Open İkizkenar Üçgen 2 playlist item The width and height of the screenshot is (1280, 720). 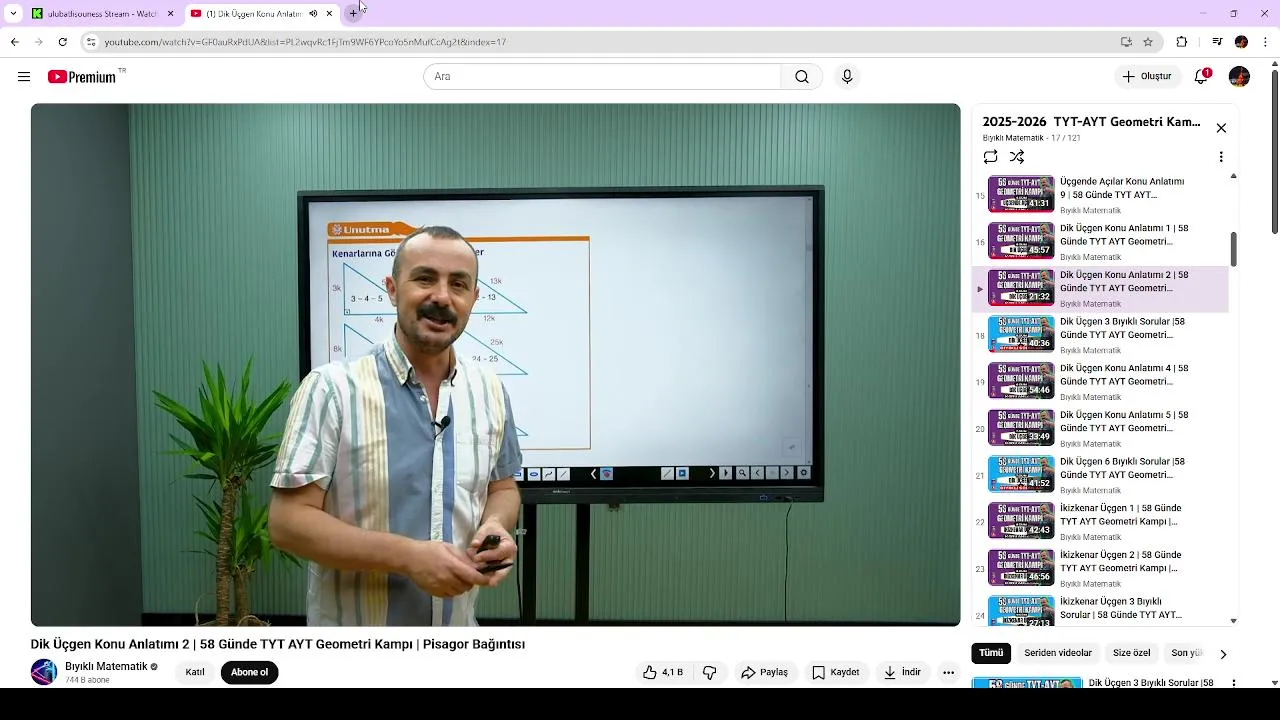[x=1100, y=568]
